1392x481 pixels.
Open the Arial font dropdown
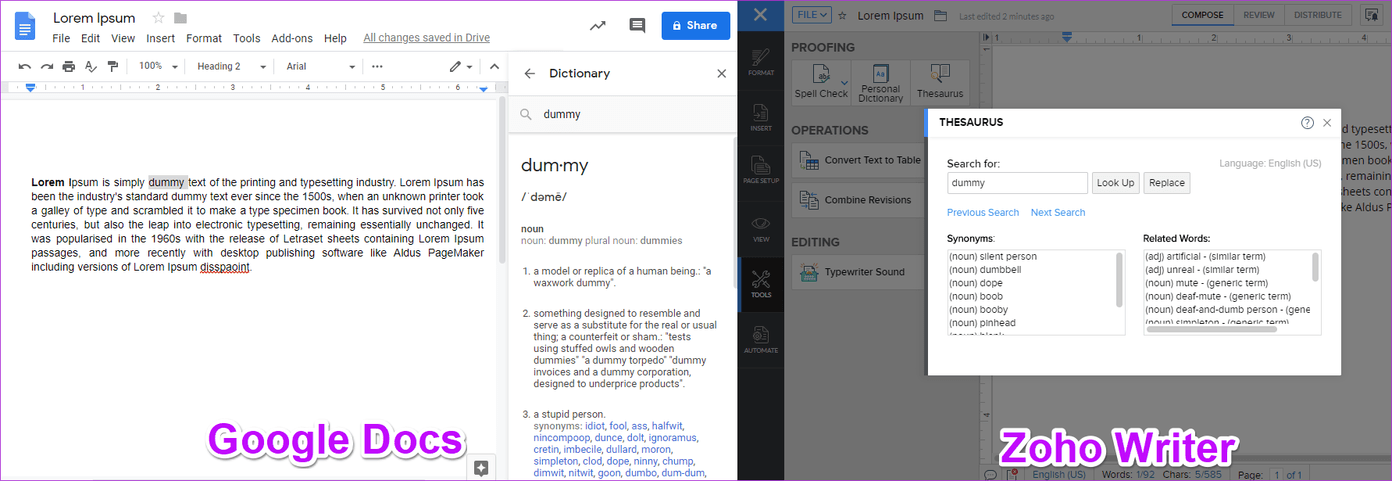tap(321, 67)
